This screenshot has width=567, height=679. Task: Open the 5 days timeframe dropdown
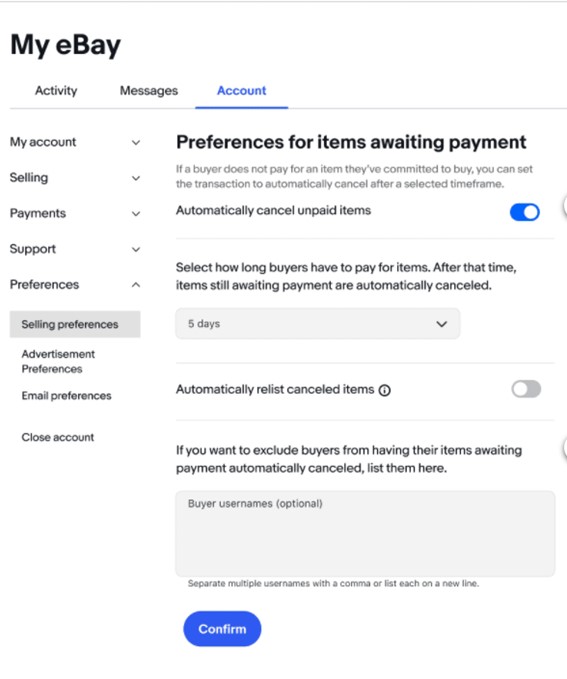coord(318,323)
